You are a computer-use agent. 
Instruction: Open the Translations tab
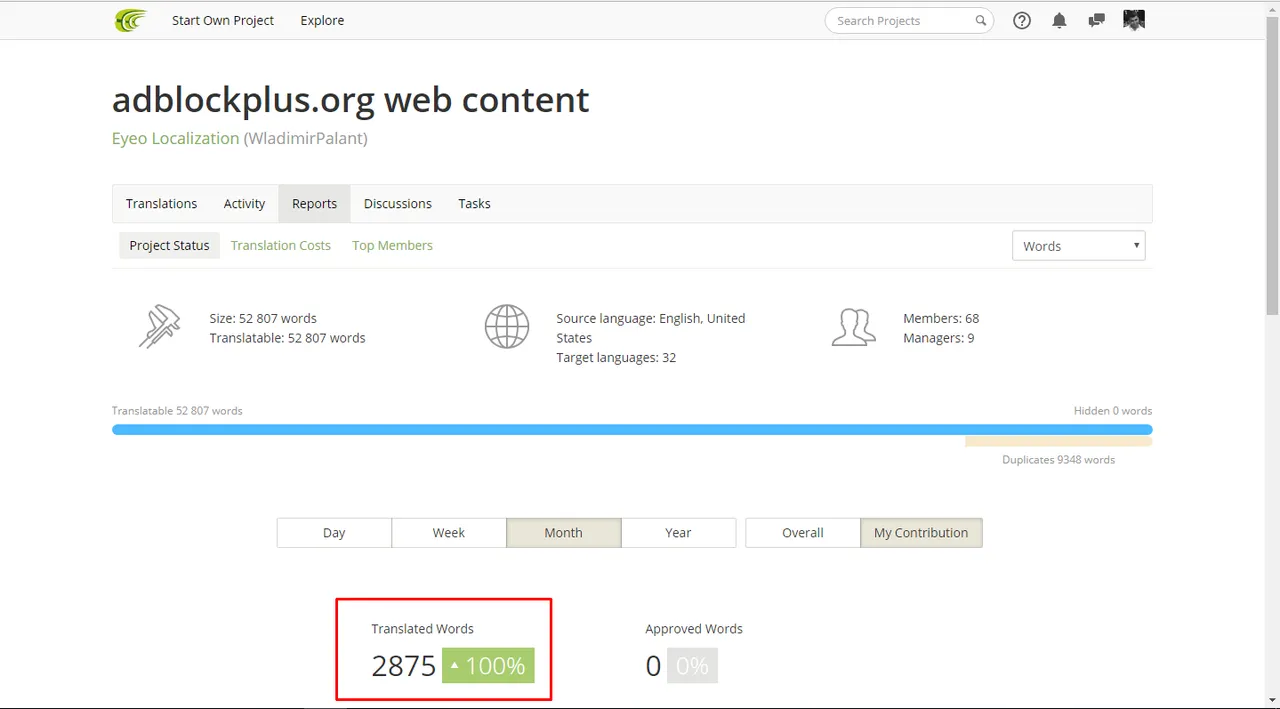tap(161, 203)
